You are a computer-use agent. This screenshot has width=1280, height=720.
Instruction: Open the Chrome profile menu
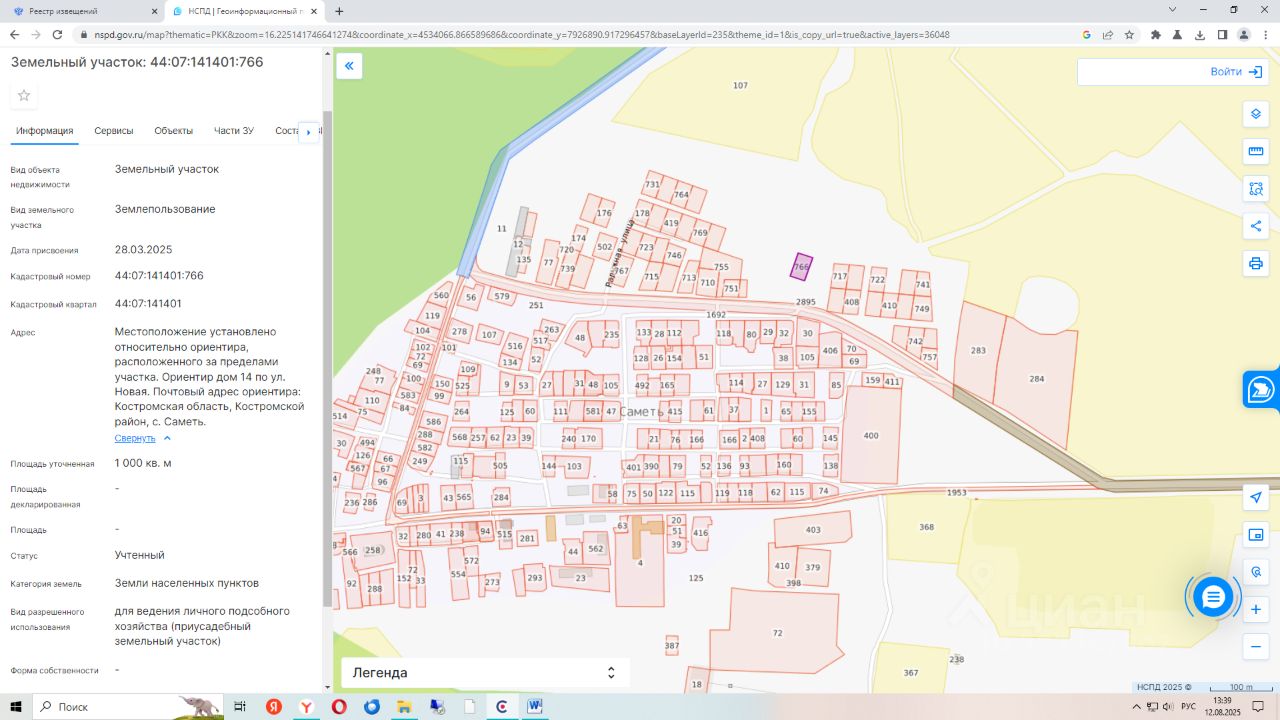pyautogui.click(x=1244, y=34)
